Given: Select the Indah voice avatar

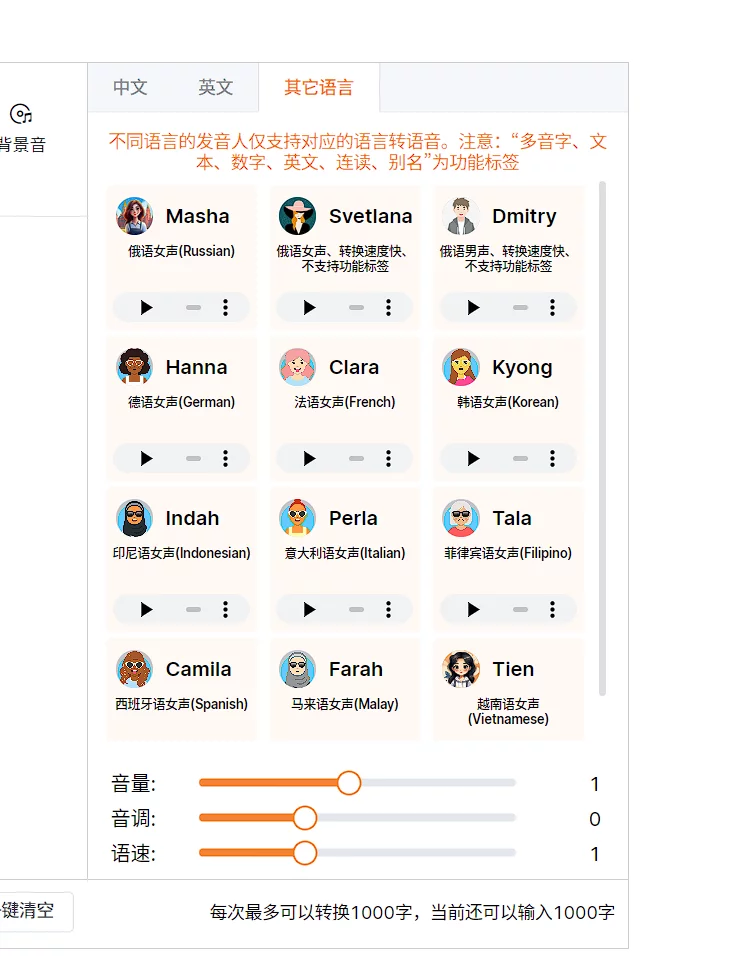Looking at the screenshot, I should (134, 518).
